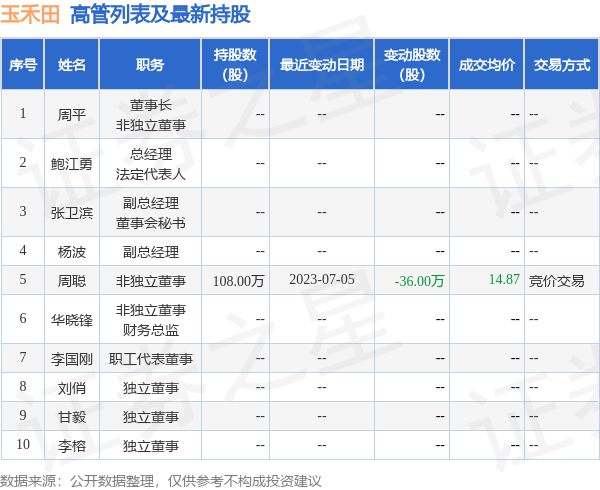Click 周平's position 董事长 非独立董事

150,115
